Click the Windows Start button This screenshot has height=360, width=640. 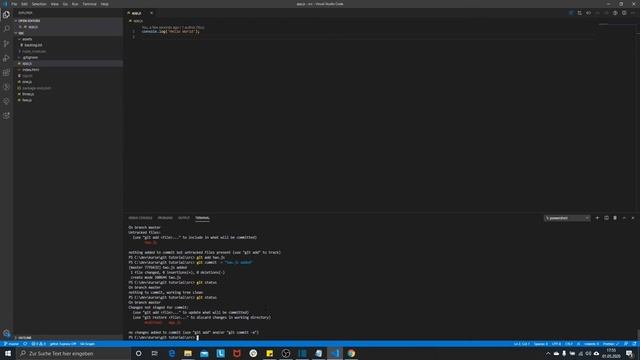coord(8,353)
